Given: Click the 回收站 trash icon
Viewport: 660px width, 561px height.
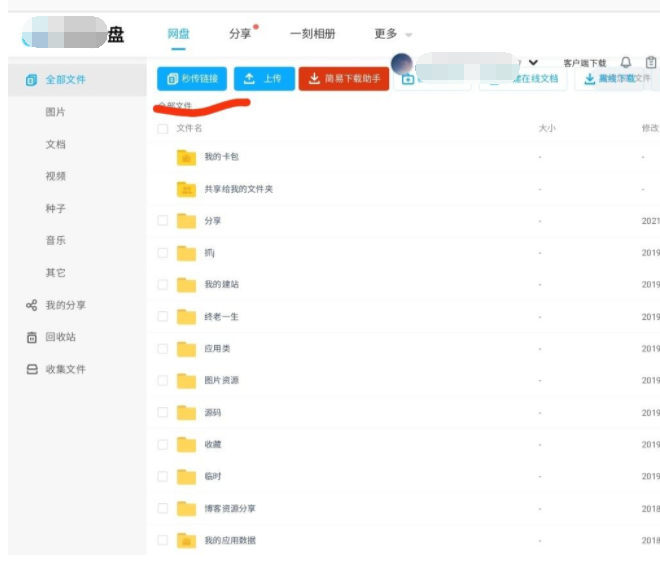Looking at the screenshot, I should click(32, 337).
